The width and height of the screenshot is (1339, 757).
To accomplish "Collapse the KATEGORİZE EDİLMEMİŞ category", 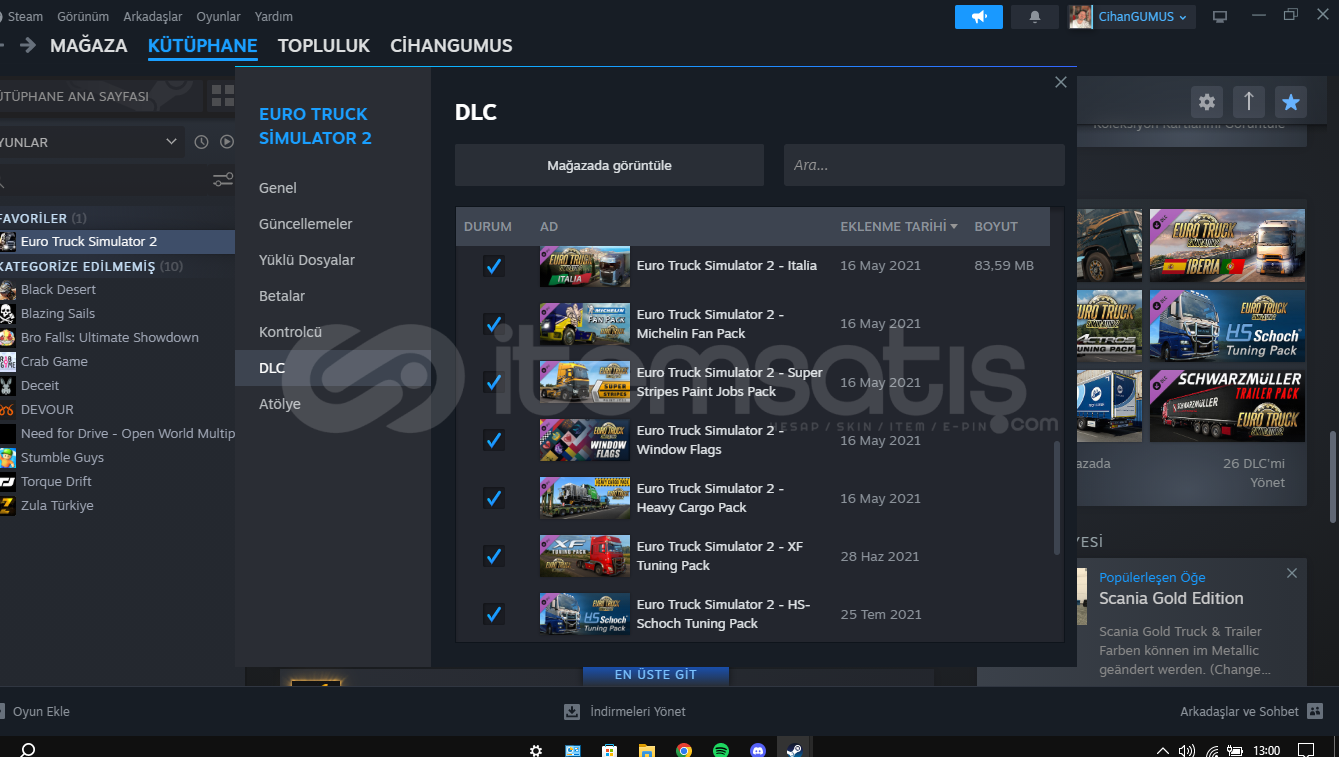I will (91, 267).
